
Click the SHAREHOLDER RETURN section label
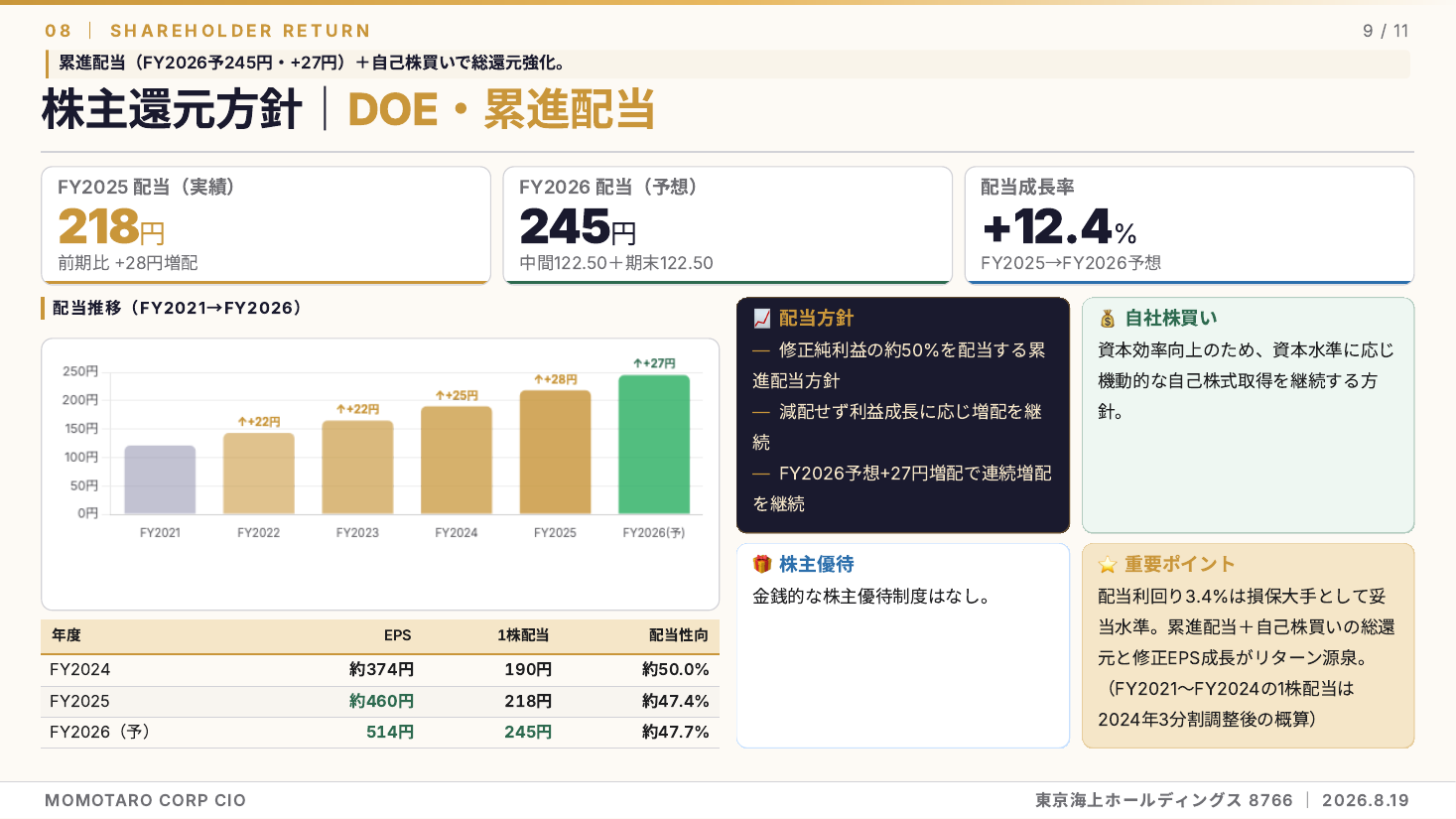(x=240, y=31)
